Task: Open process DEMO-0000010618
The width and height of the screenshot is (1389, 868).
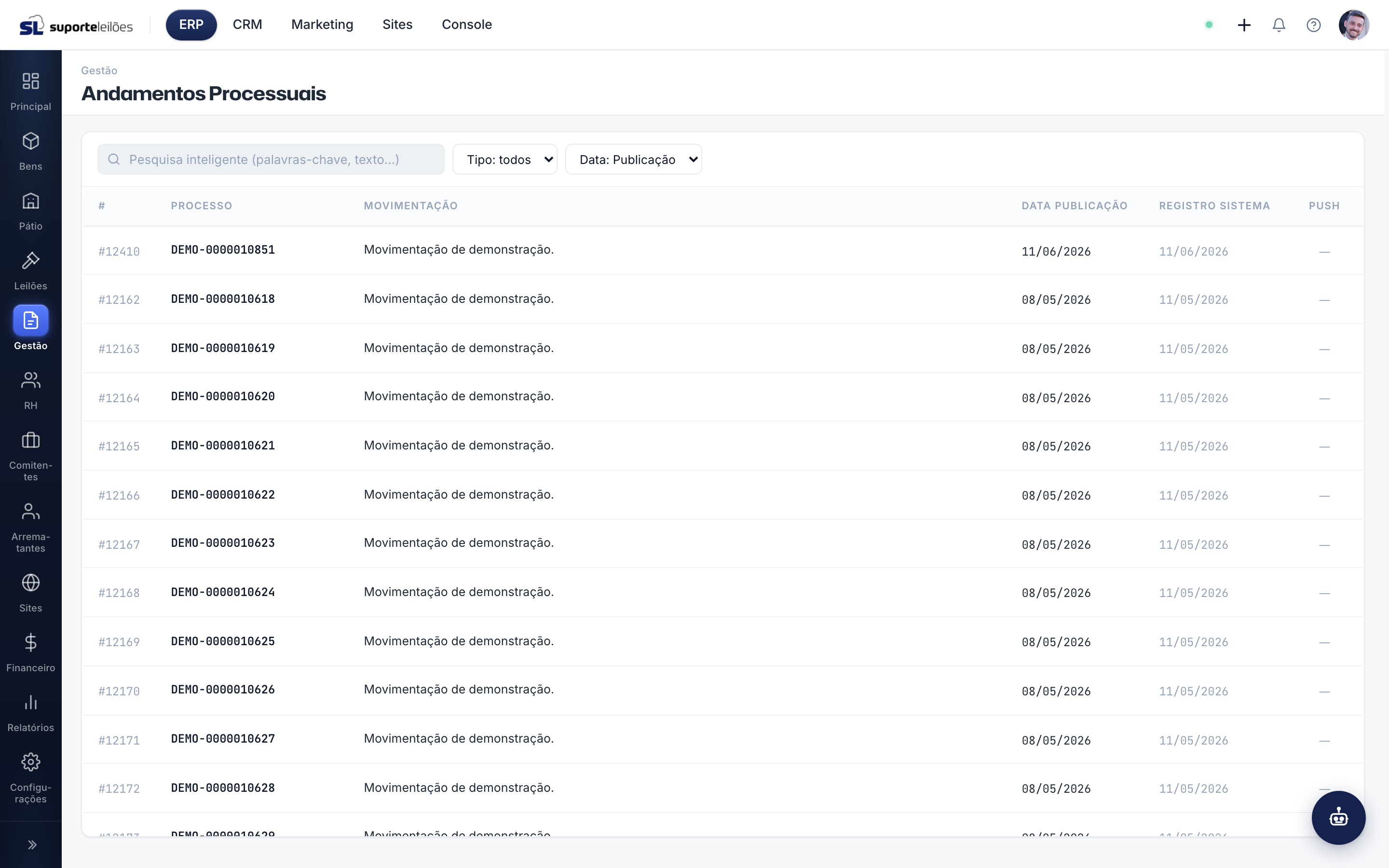Action: click(223, 298)
